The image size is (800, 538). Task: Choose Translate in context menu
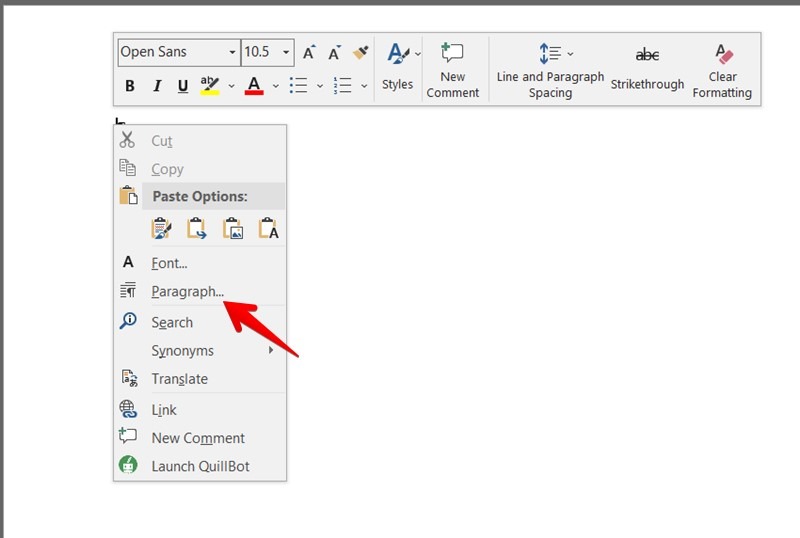(x=199, y=379)
